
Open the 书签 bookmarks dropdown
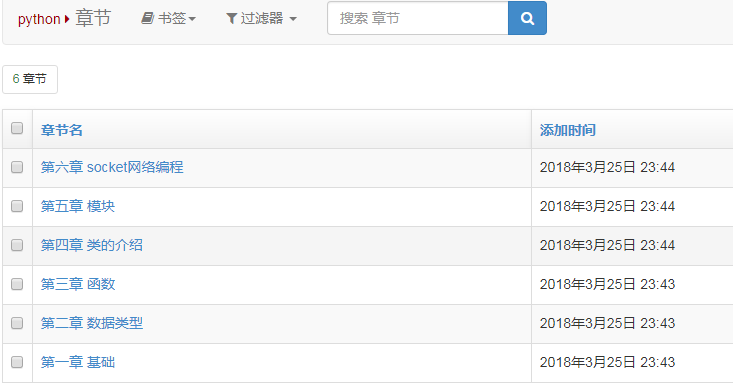click(168, 19)
